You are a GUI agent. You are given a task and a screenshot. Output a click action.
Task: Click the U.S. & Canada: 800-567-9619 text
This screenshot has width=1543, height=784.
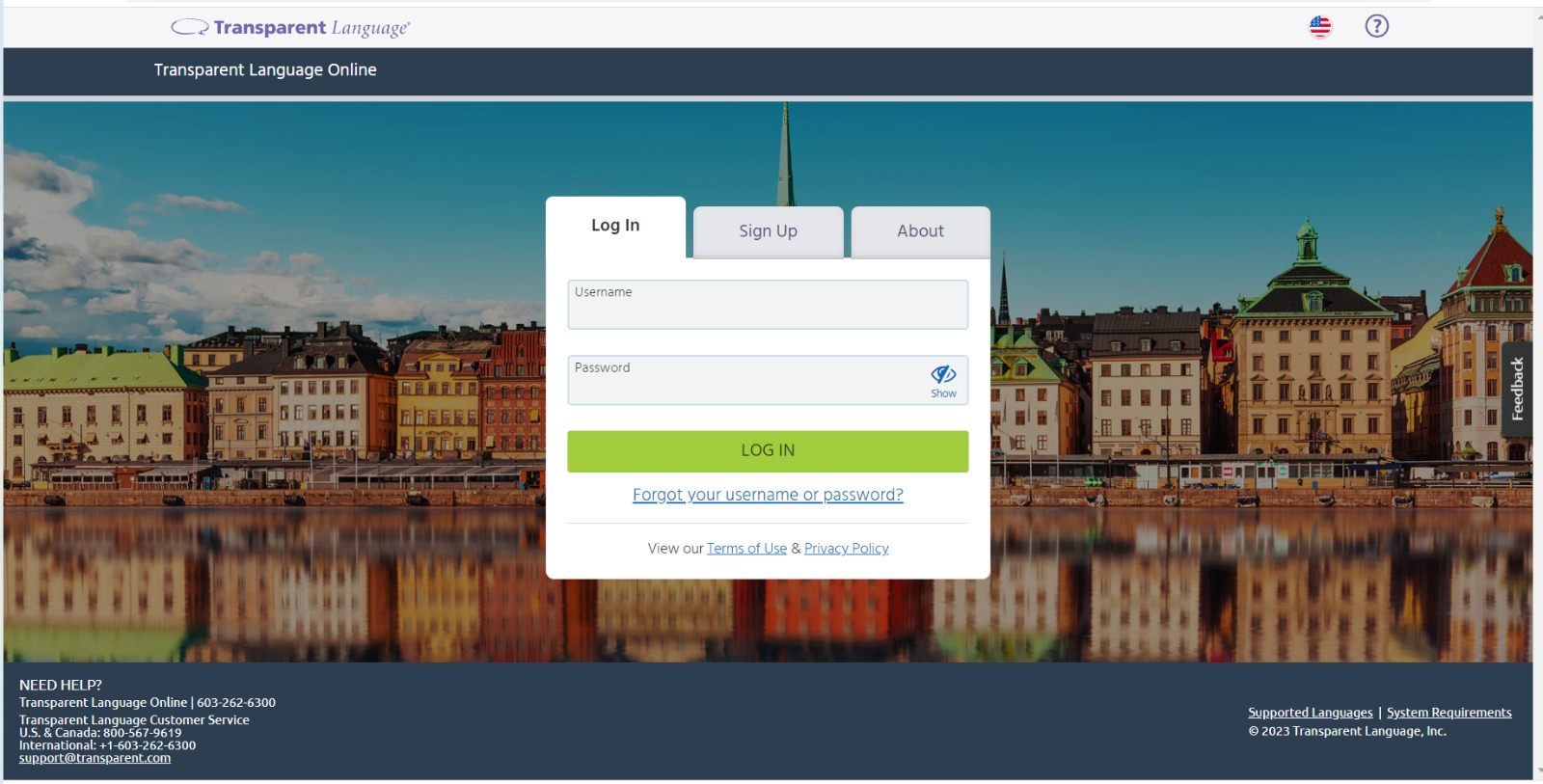[100, 733]
